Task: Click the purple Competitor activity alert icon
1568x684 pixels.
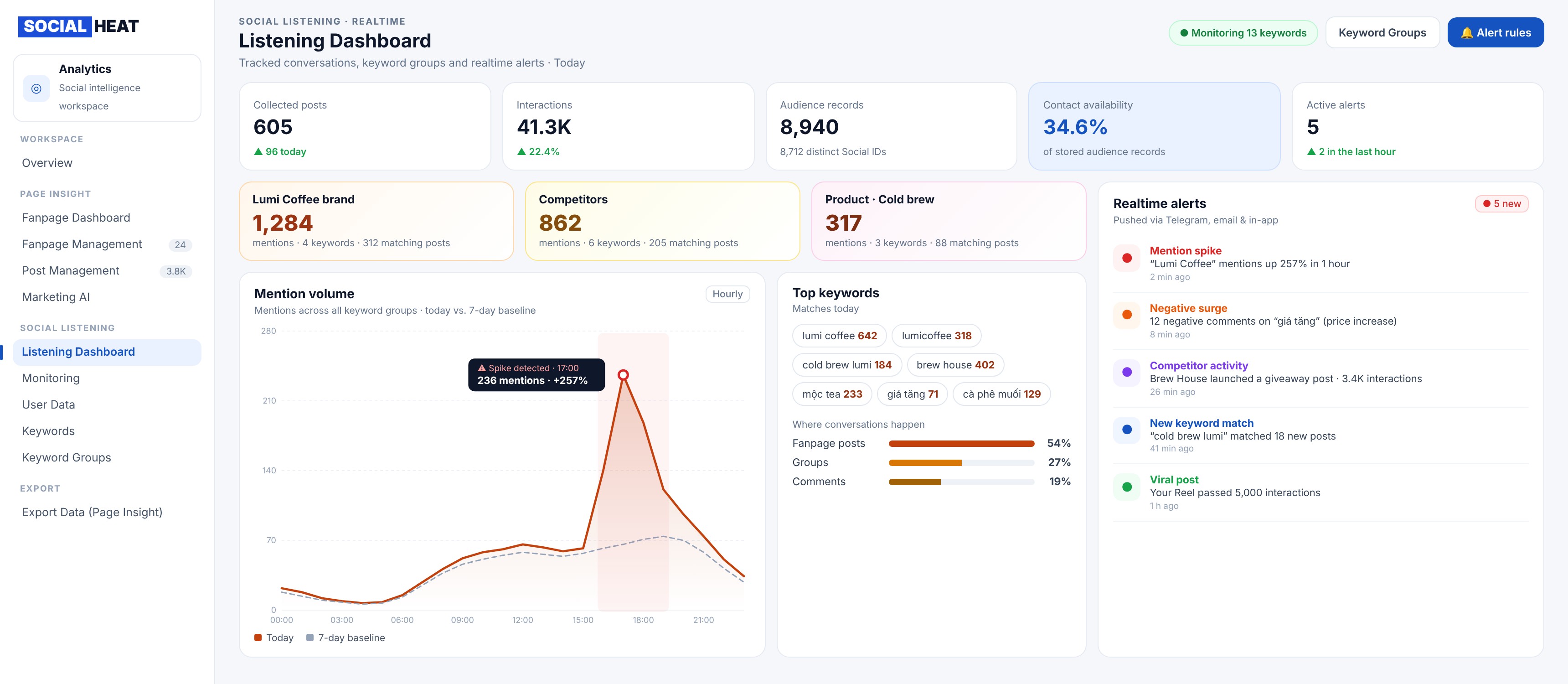Action: coord(1127,372)
